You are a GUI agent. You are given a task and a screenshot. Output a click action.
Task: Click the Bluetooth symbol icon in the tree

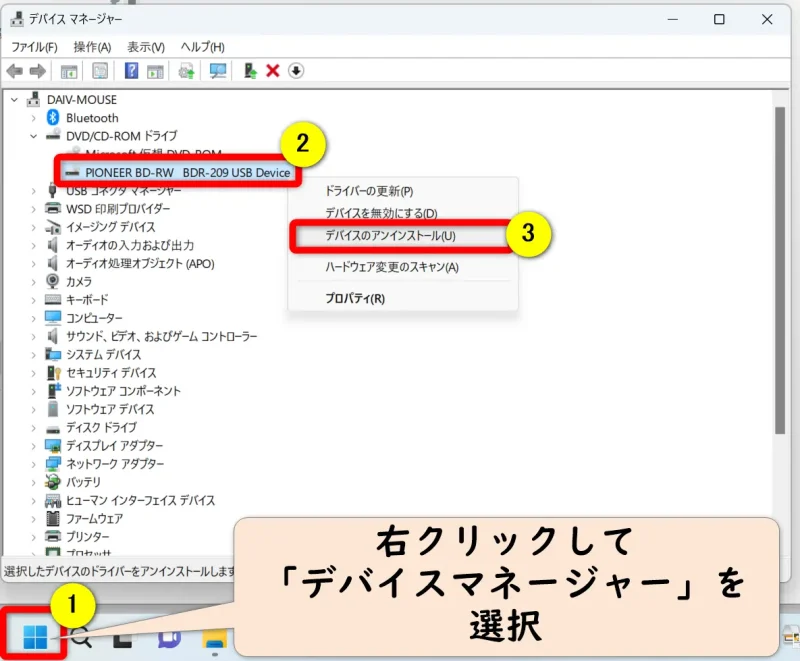click(x=53, y=118)
